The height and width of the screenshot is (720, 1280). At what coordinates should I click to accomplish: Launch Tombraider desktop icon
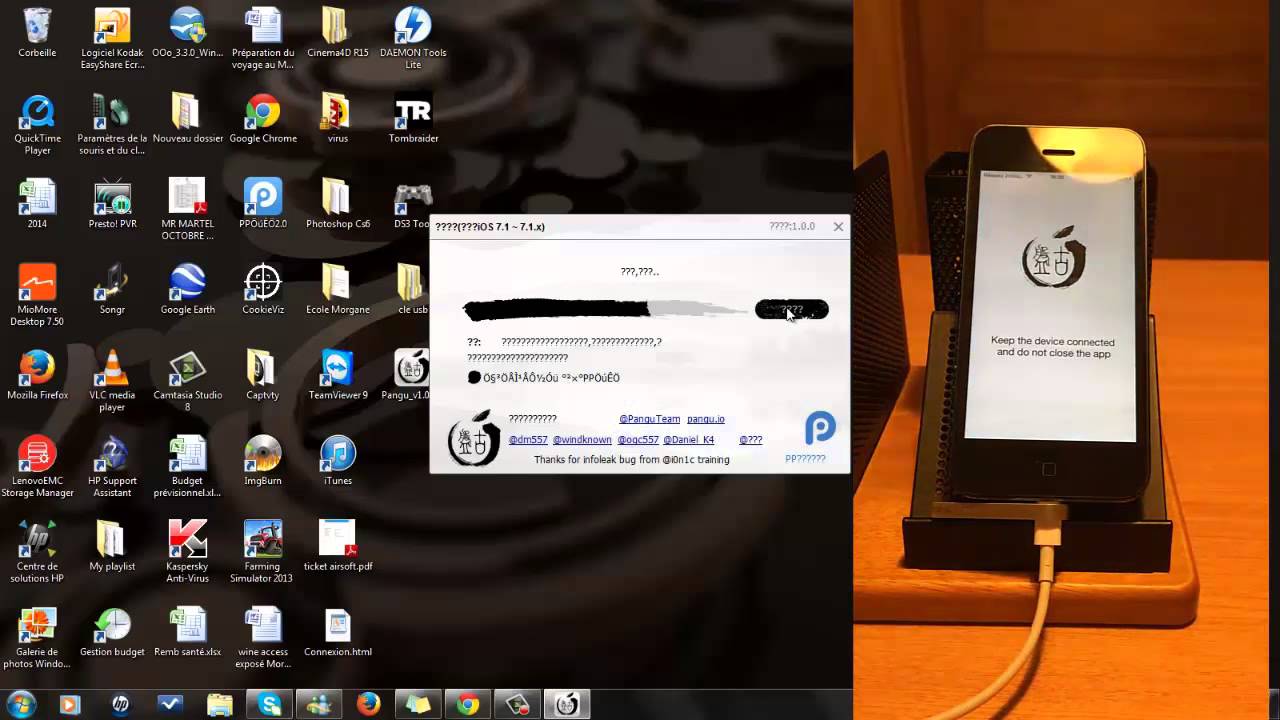tap(413, 119)
